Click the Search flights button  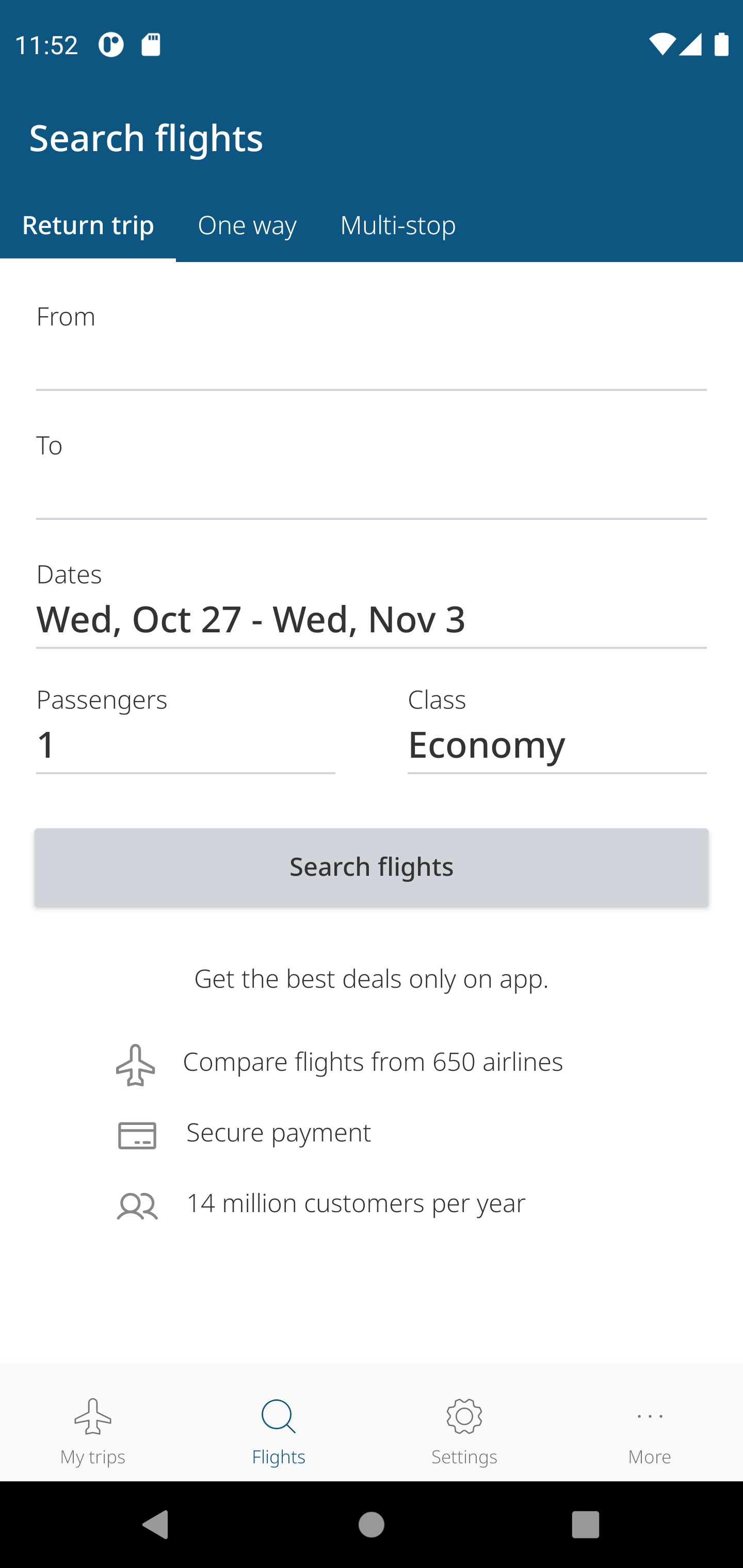tap(372, 867)
